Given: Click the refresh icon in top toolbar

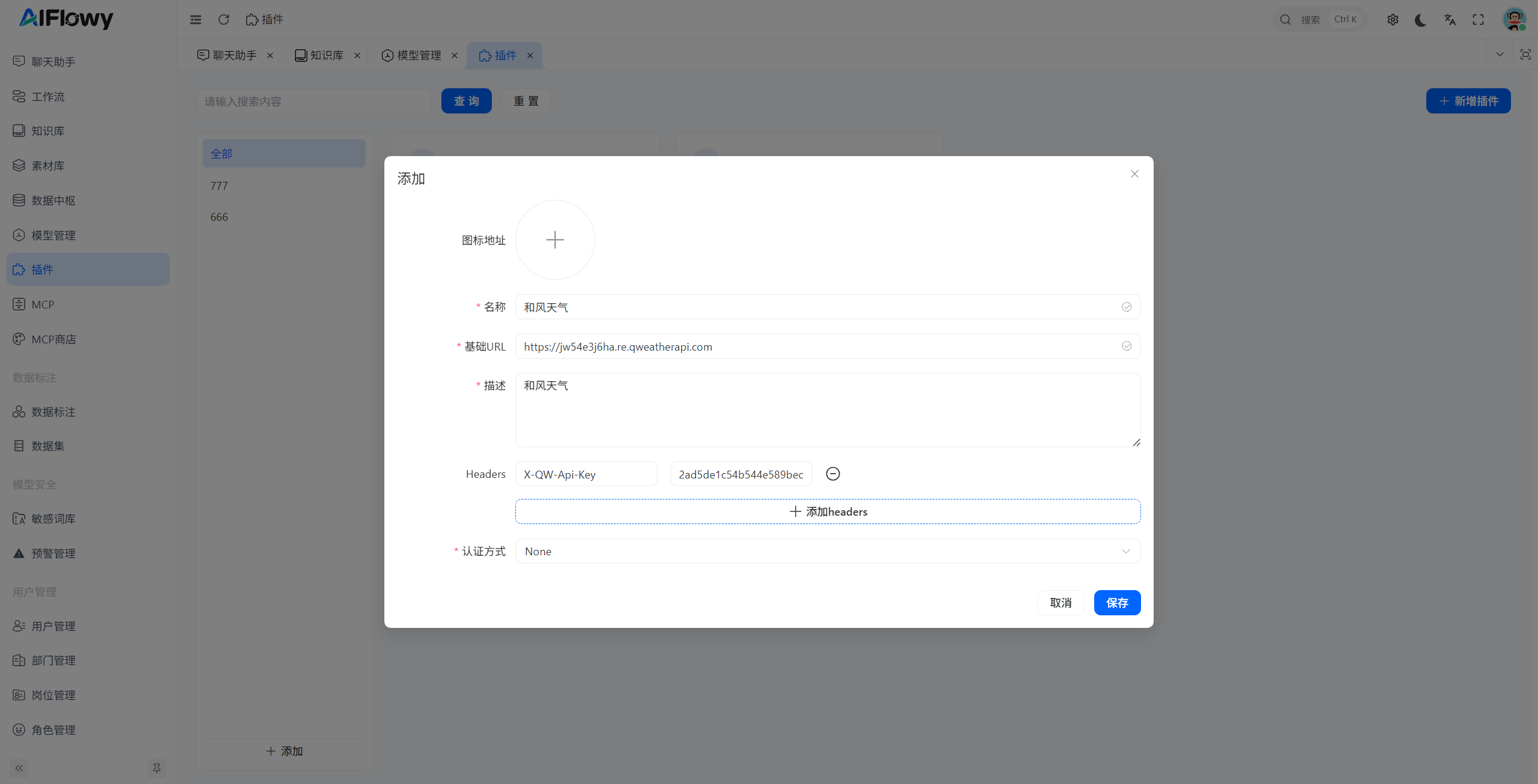Looking at the screenshot, I should 223,19.
